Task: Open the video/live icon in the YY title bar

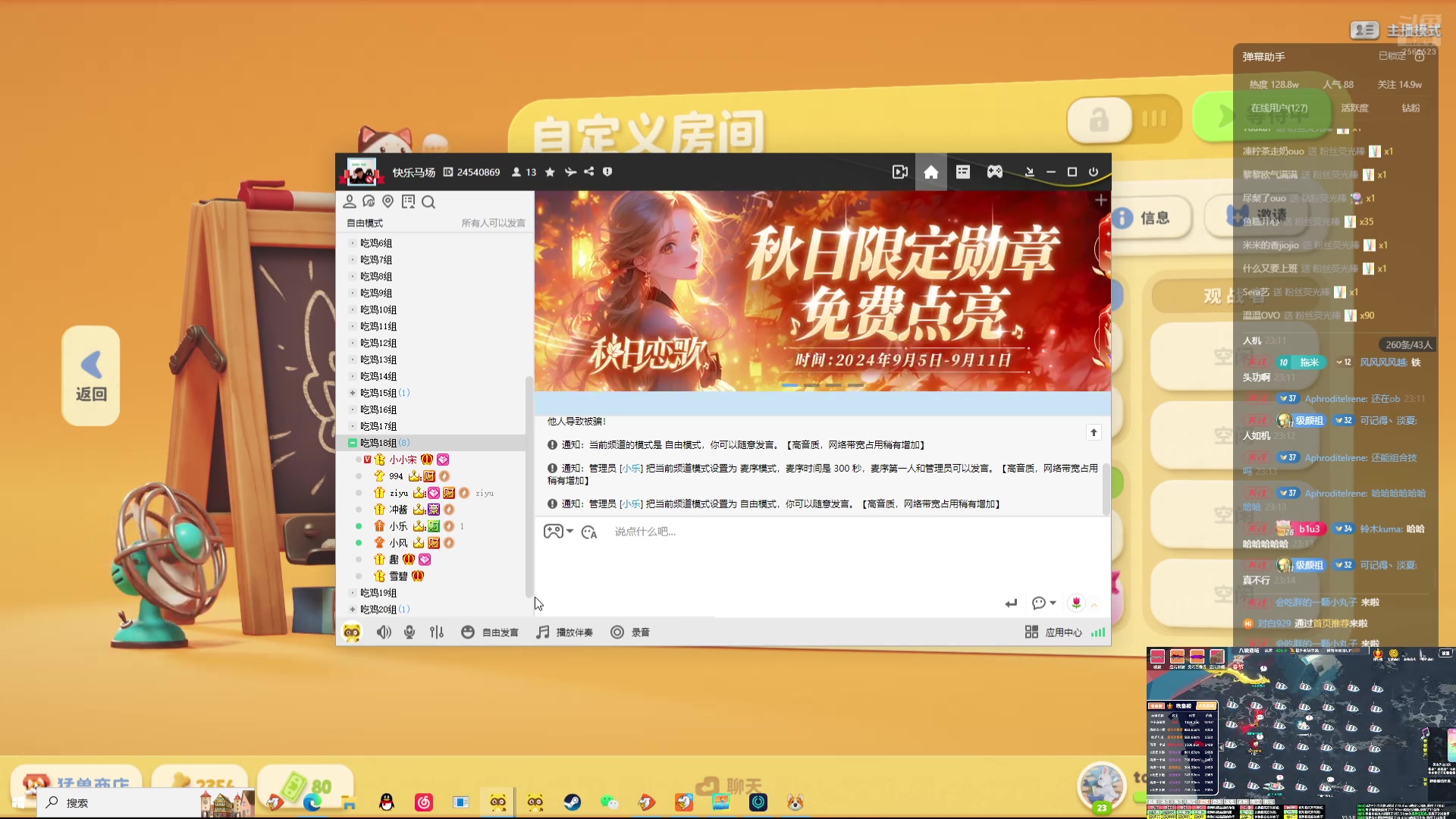Action: tap(899, 172)
